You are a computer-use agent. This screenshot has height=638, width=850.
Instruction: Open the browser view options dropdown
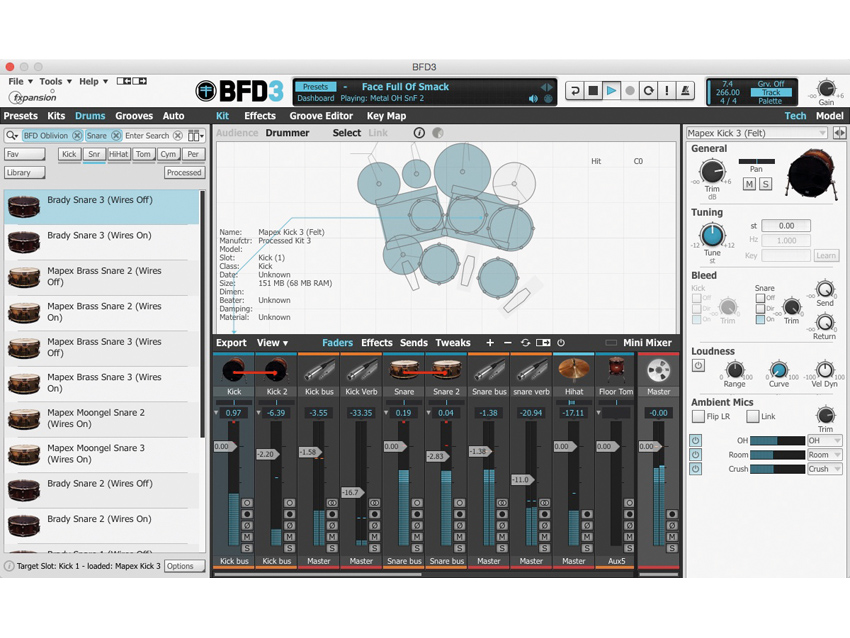tap(196, 136)
